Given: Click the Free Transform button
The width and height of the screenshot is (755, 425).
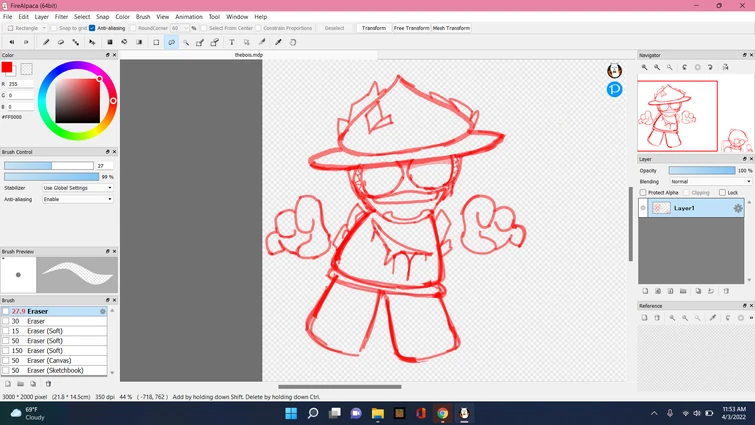Looking at the screenshot, I should (x=411, y=28).
